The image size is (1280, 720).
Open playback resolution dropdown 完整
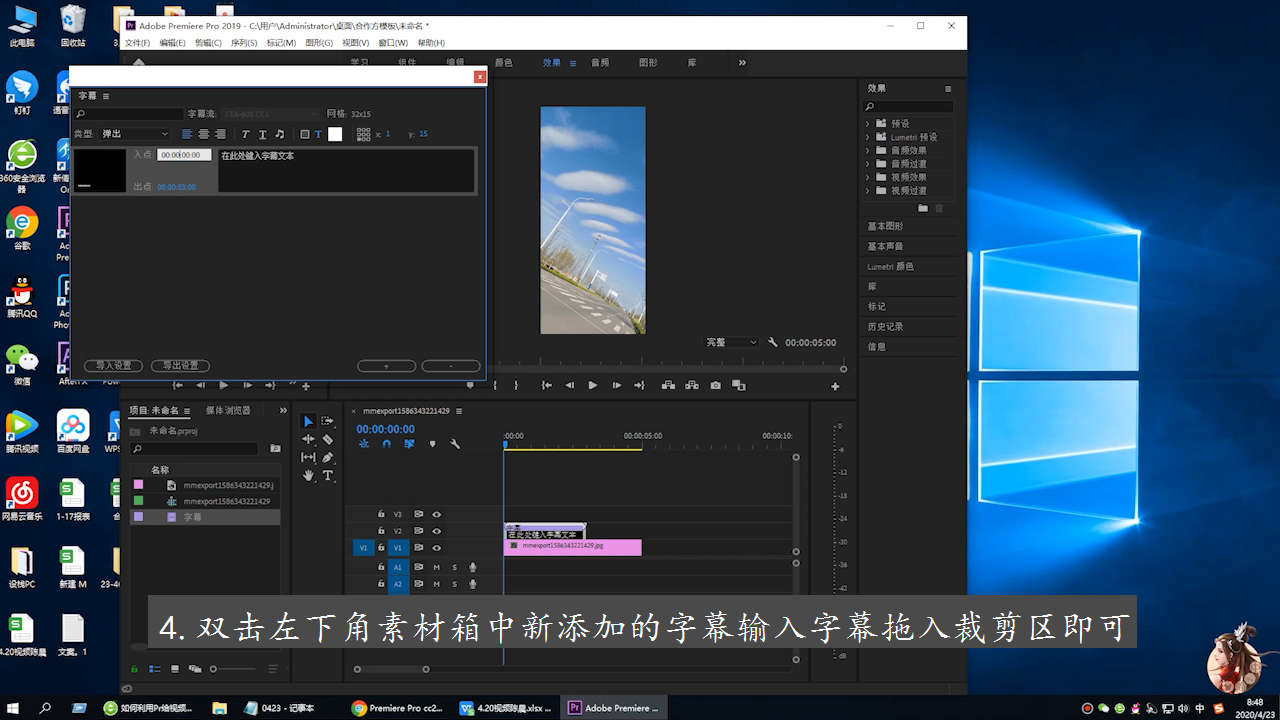coord(732,342)
